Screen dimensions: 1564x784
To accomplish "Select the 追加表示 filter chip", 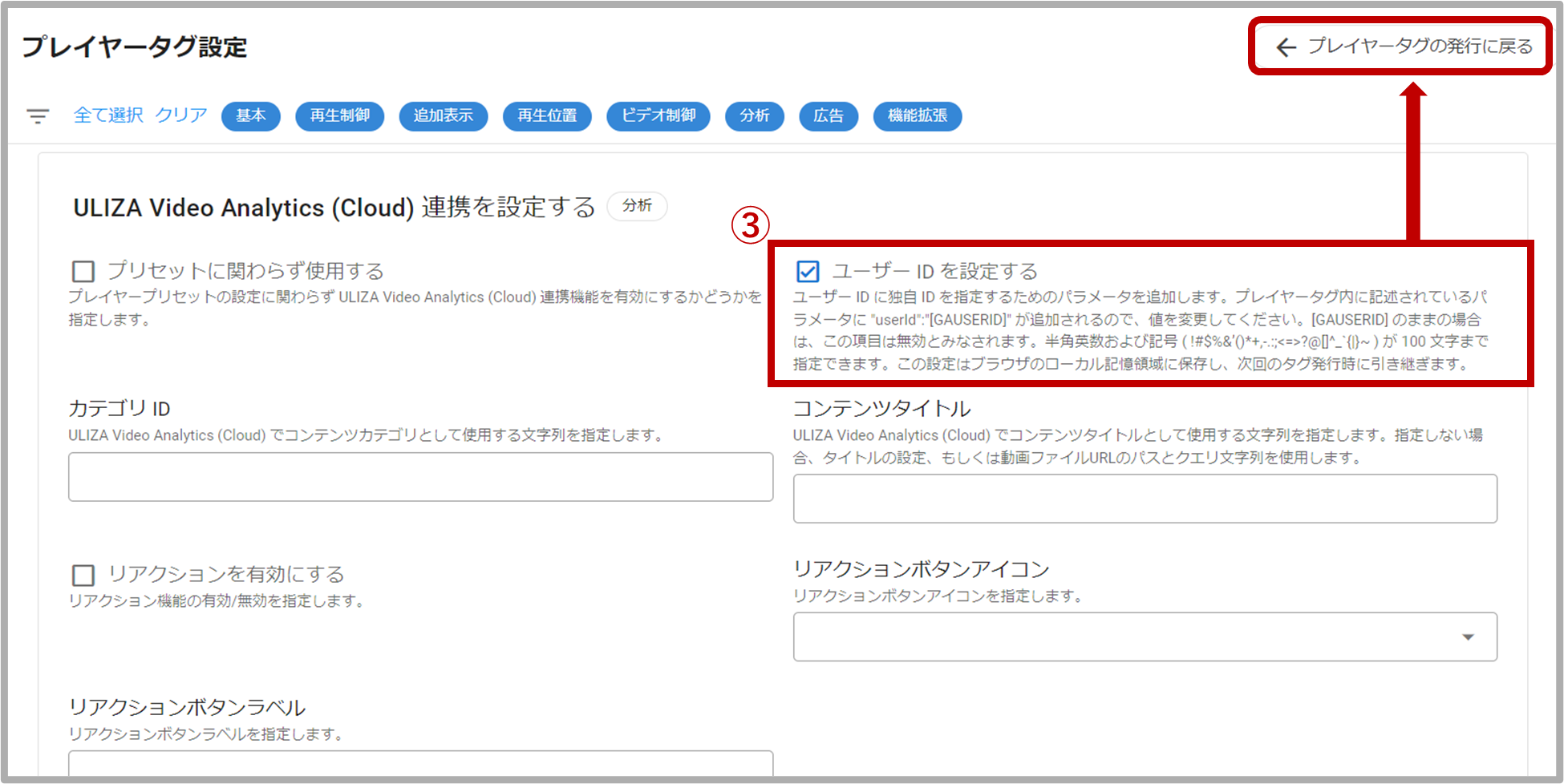I will pos(444,116).
